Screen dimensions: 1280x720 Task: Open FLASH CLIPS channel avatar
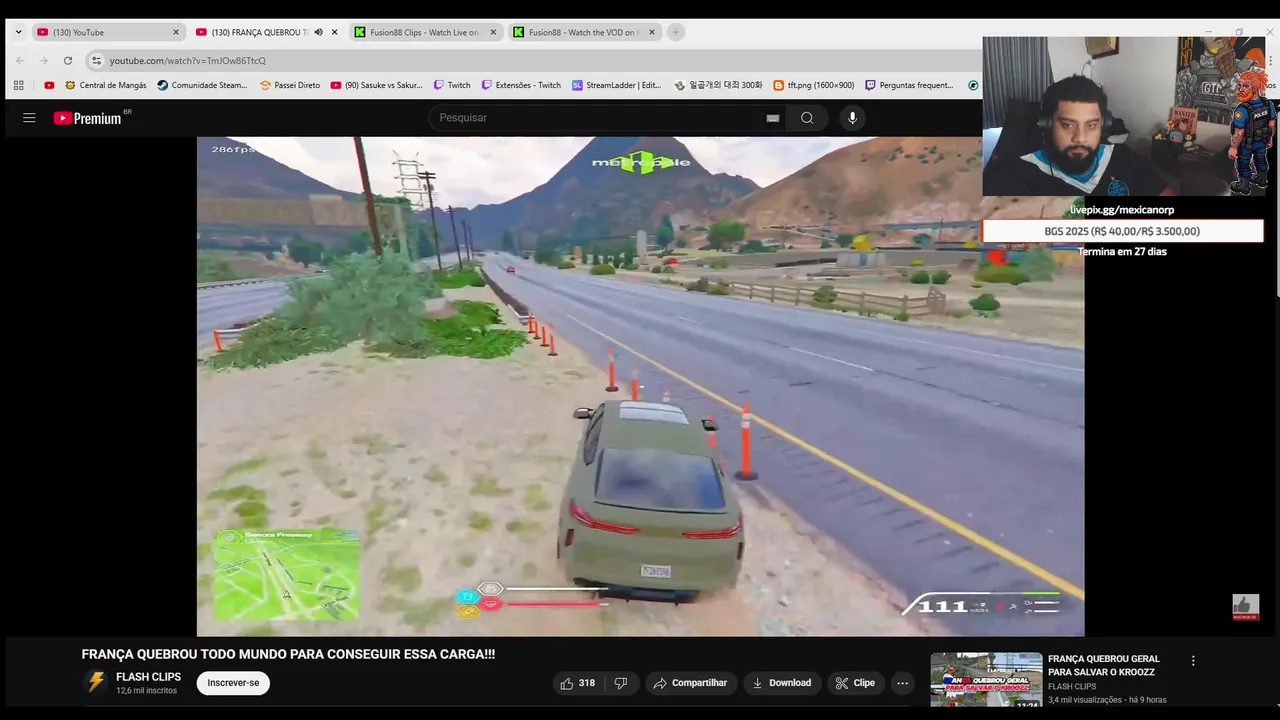(x=96, y=682)
